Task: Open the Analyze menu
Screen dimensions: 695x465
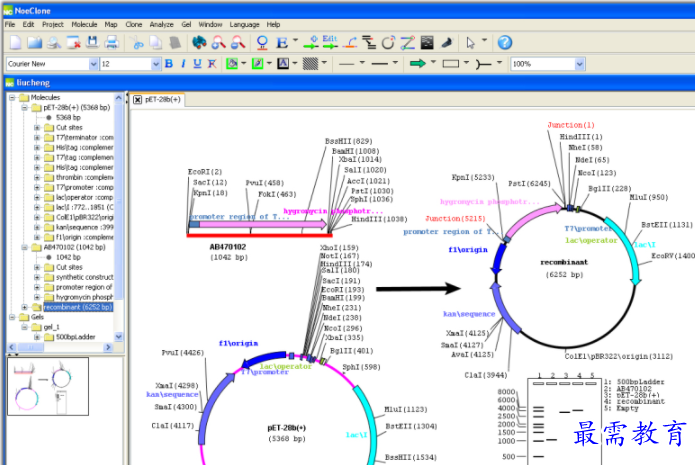Action: 161,24
